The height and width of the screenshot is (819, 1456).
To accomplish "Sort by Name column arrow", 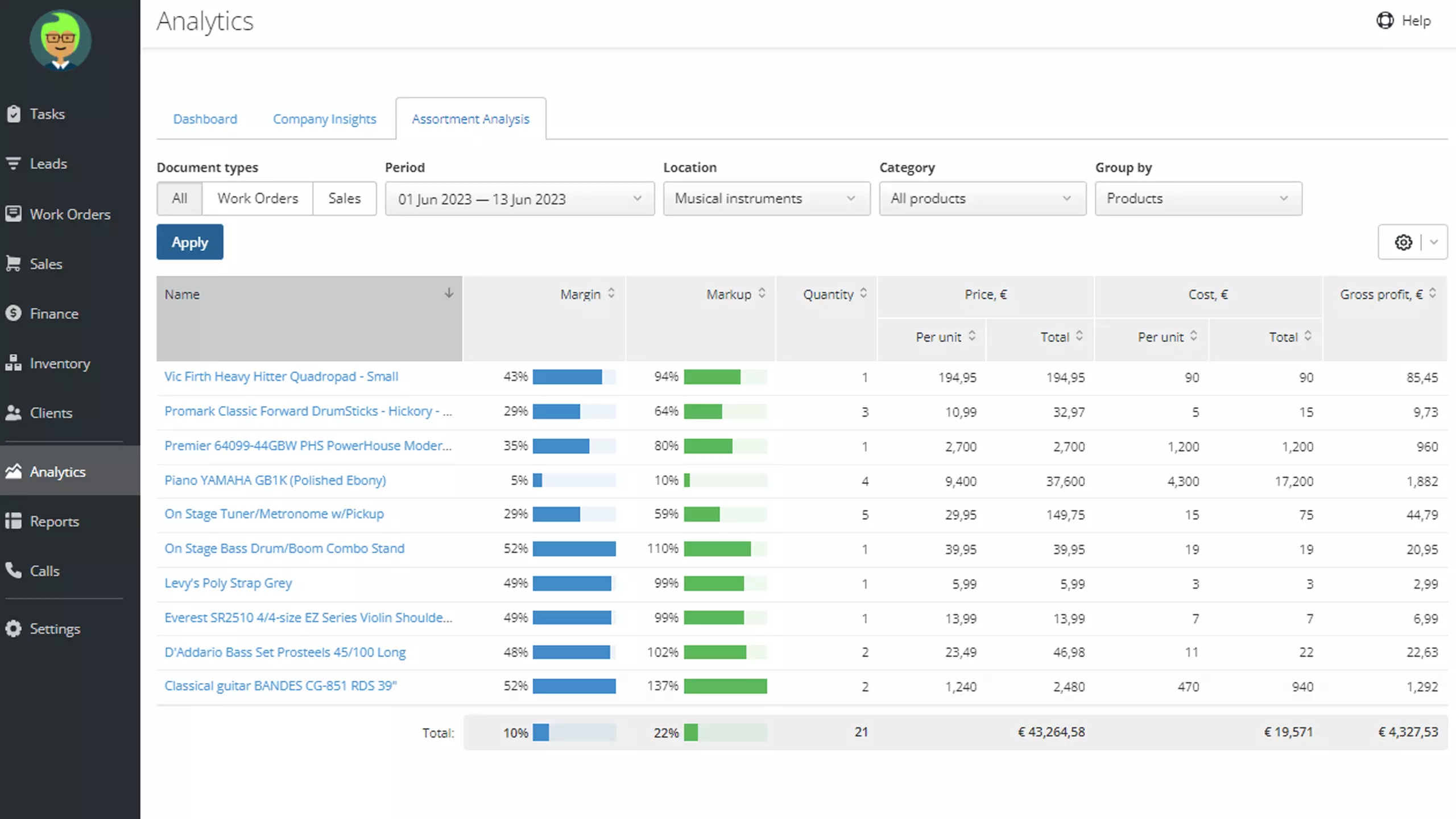I will click(x=449, y=293).
